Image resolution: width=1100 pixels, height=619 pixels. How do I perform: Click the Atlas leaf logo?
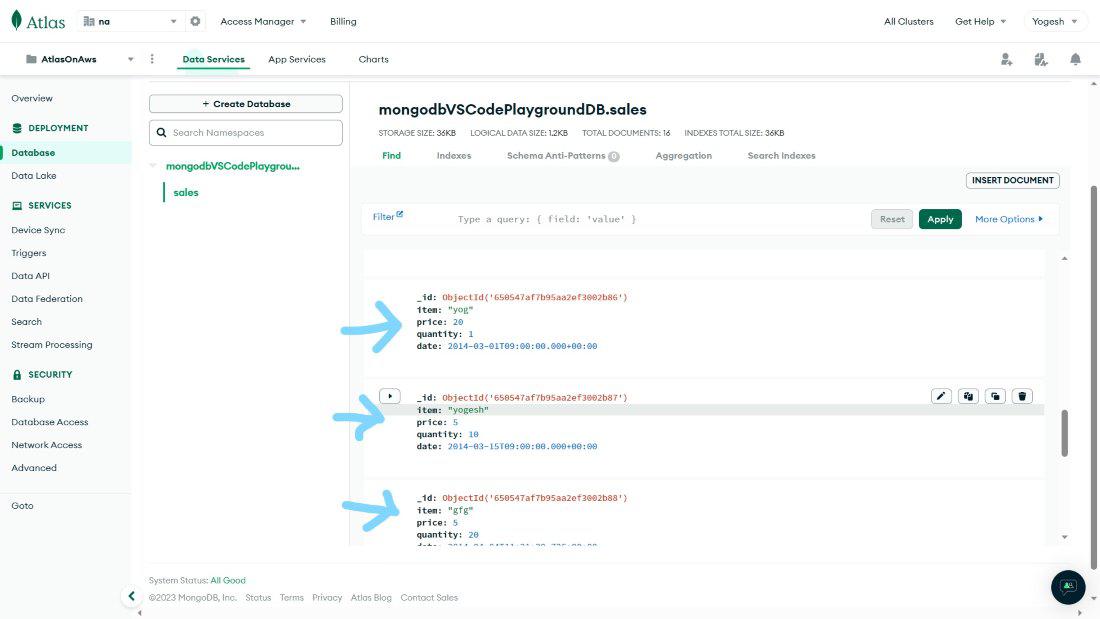click(17, 20)
